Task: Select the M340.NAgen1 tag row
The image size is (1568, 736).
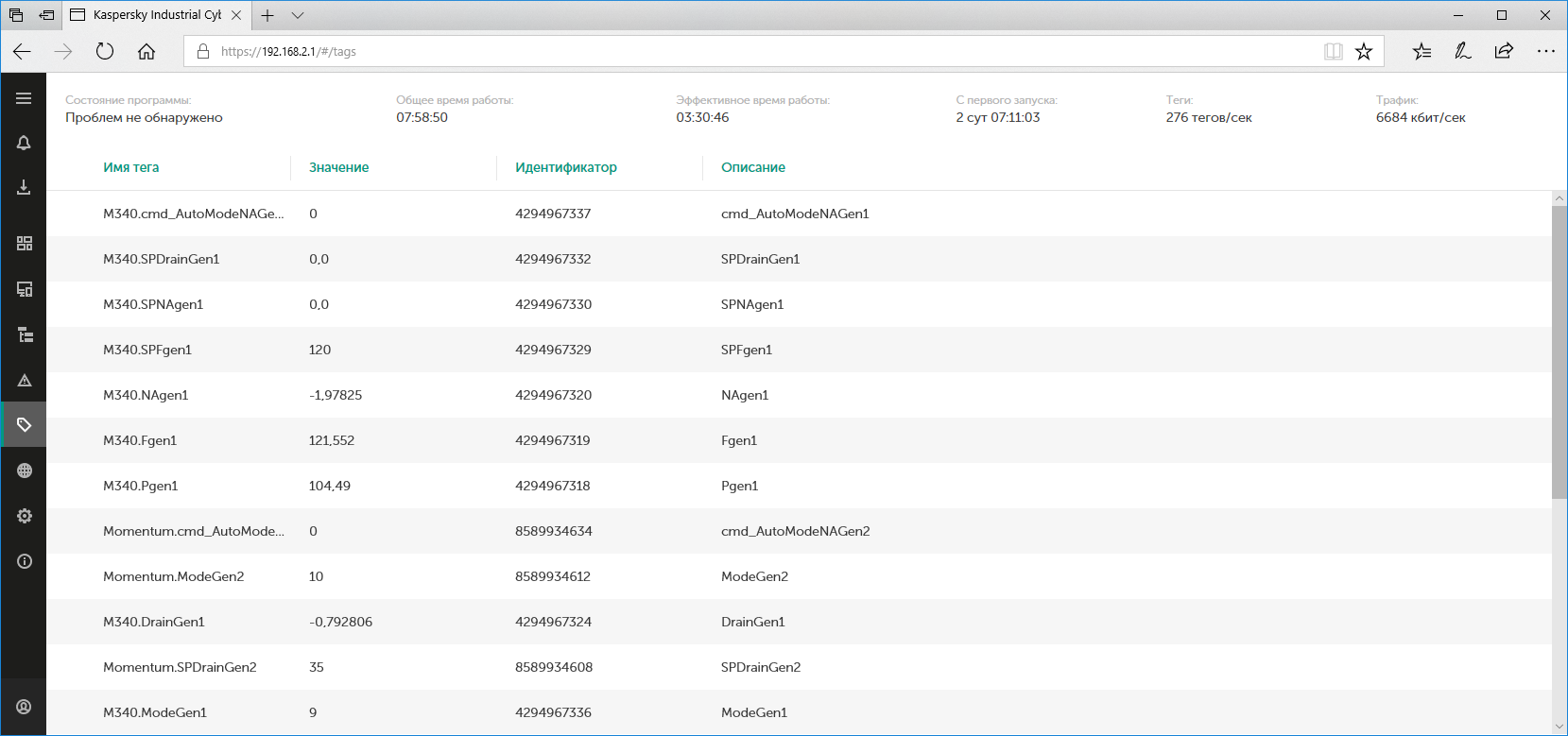Action: (146, 395)
